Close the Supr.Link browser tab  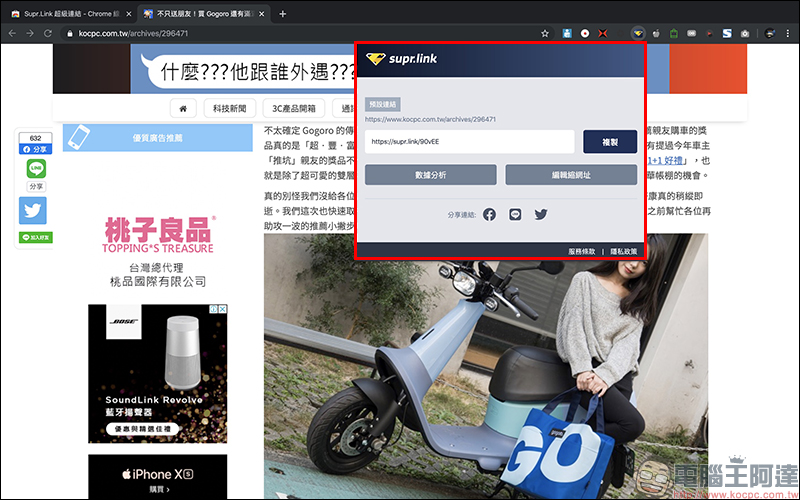tap(129, 14)
